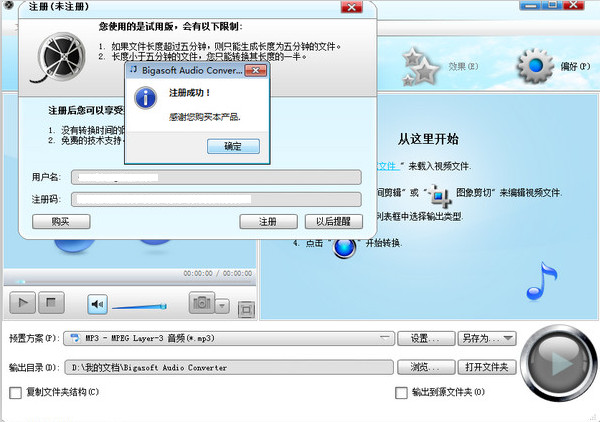
Task: Click the 注册 register button
Action: (x=268, y=221)
